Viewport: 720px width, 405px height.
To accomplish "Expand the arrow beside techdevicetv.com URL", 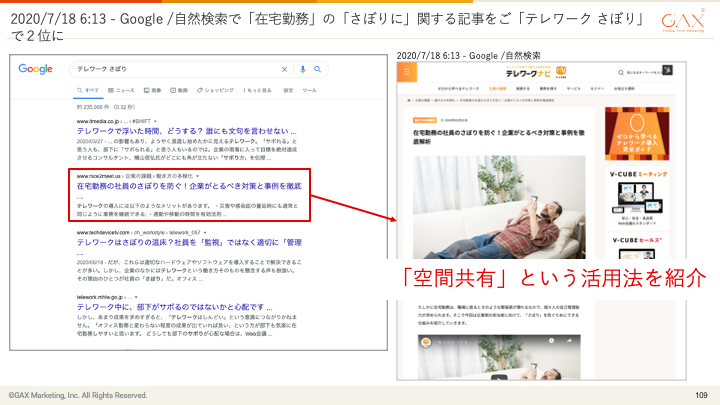I will [205, 233].
